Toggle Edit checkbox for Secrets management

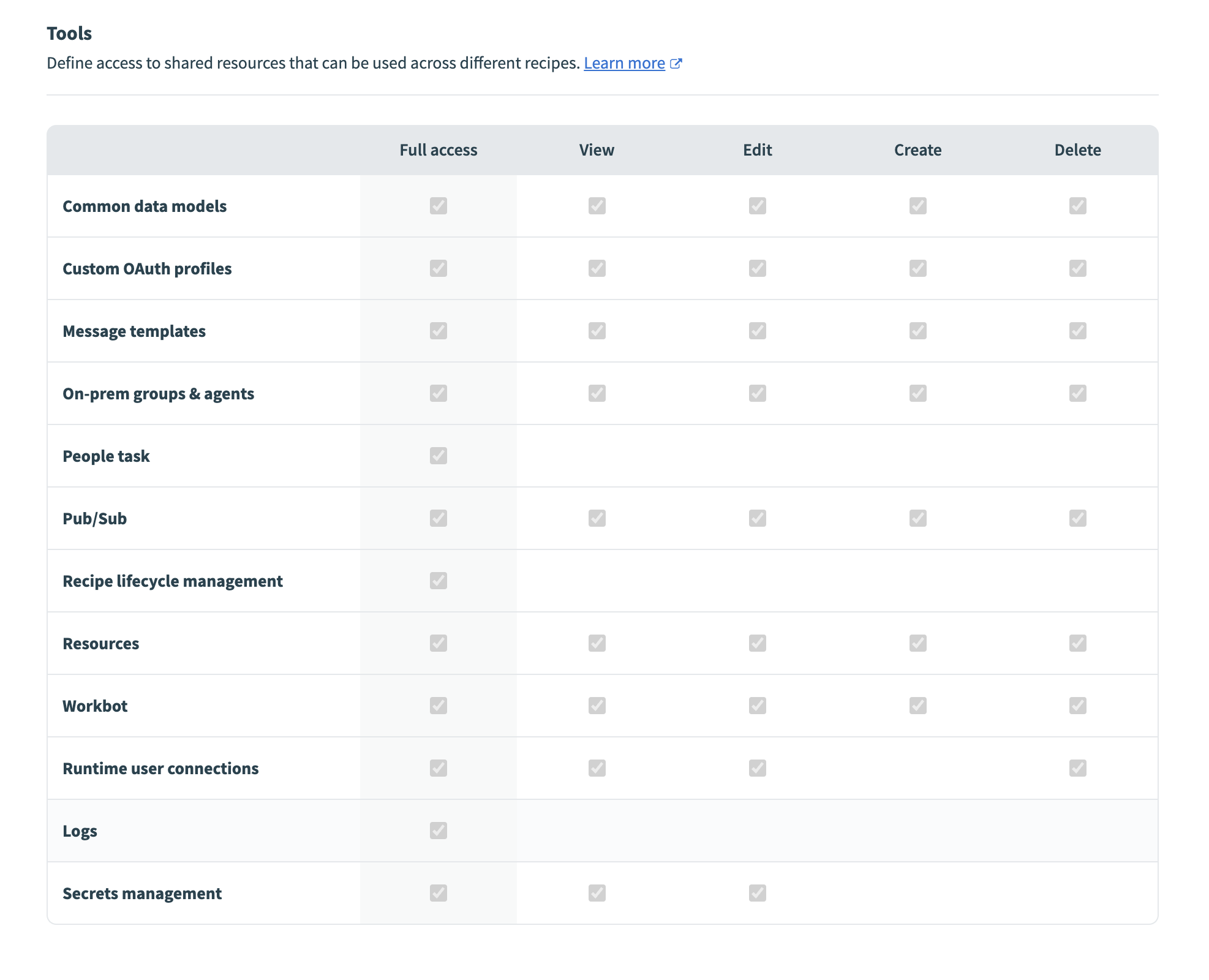click(757, 893)
